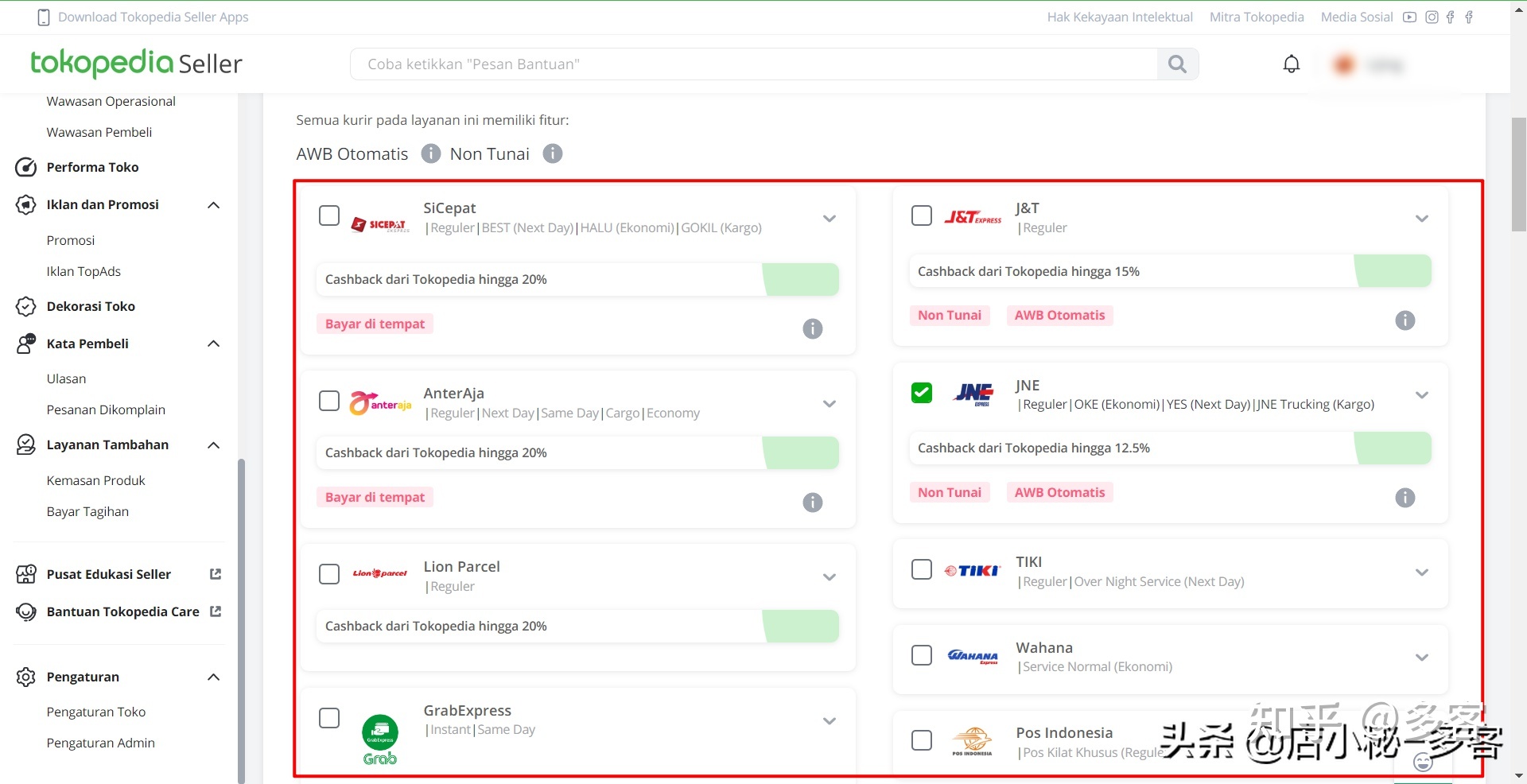Go to Pengaturan Toko menu item

96,712
